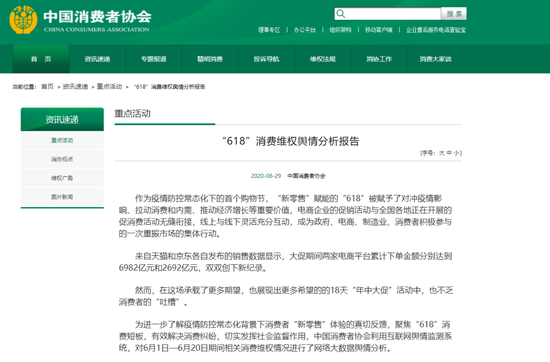The height and width of the screenshot is (362, 550).
Task: Click the China Consumers Association 315 logo
Action: click(x=23, y=20)
